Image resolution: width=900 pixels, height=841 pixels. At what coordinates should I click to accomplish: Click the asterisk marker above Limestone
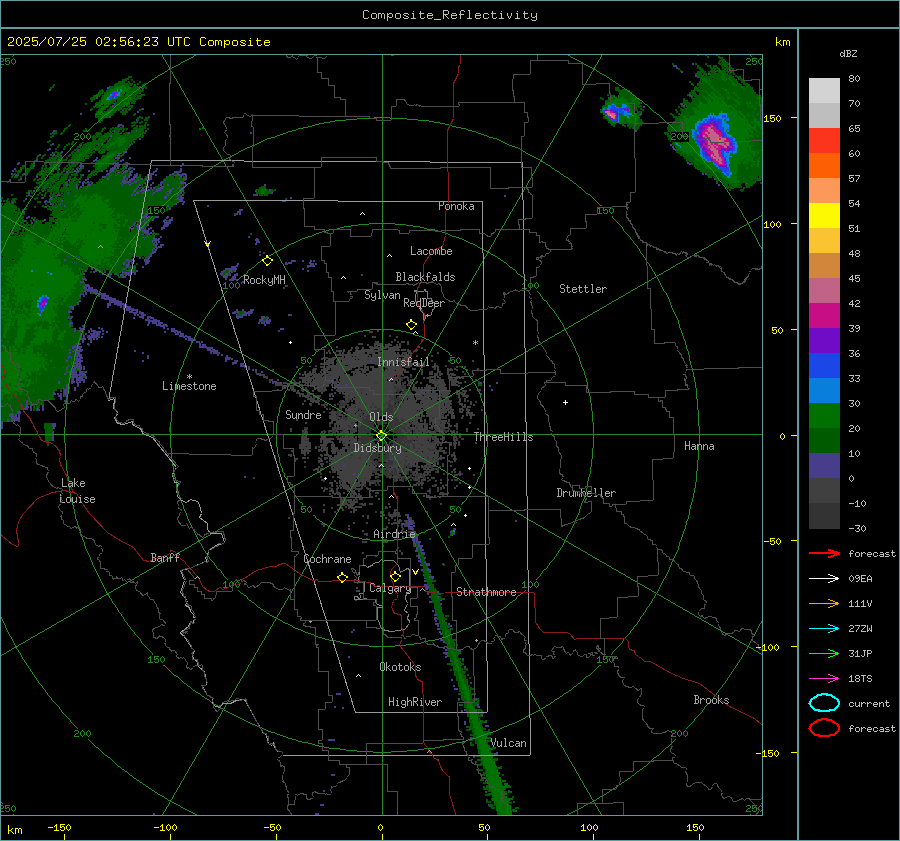click(189, 377)
